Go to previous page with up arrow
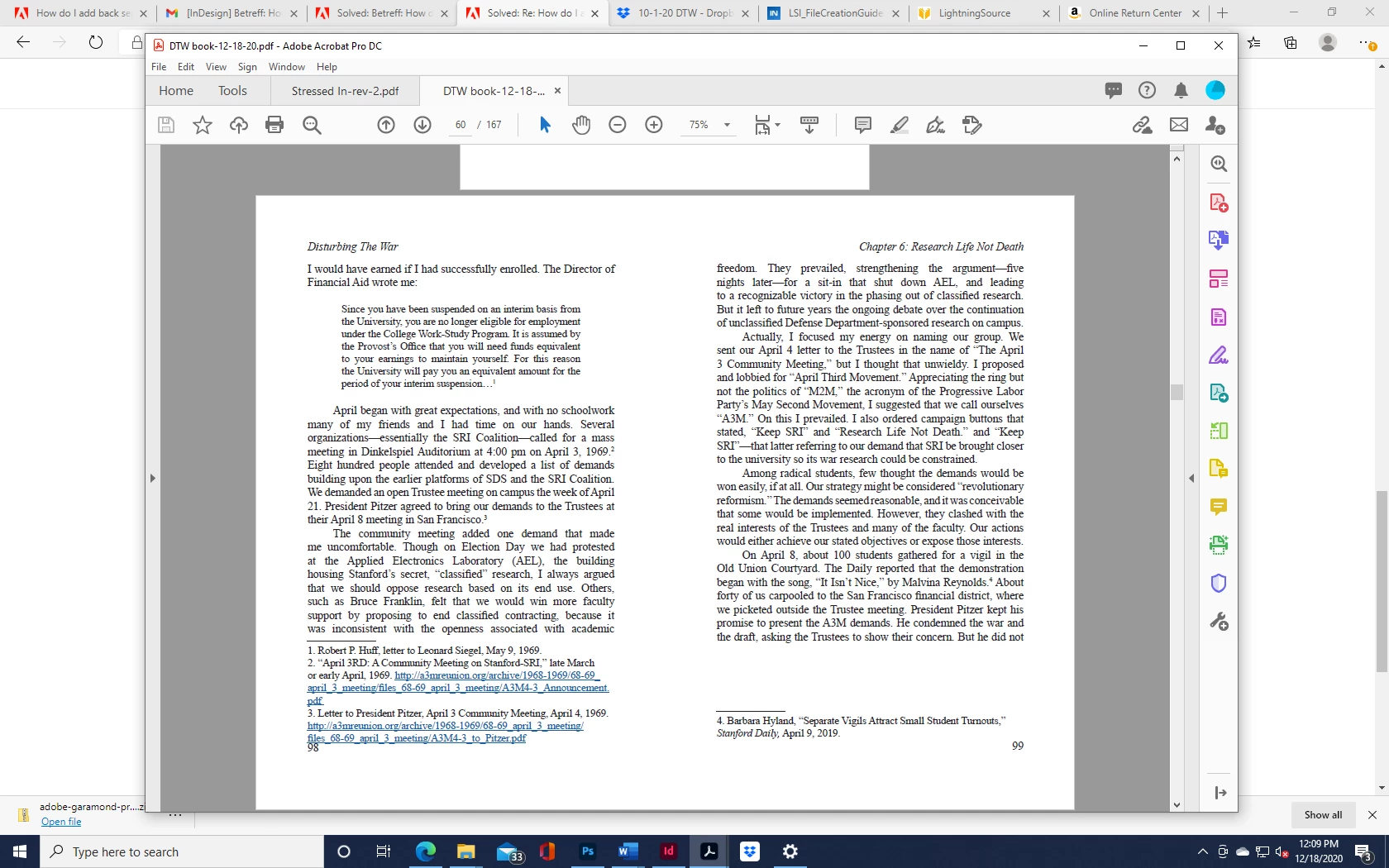This screenshot has height=868, width=1389. (386, 125)
